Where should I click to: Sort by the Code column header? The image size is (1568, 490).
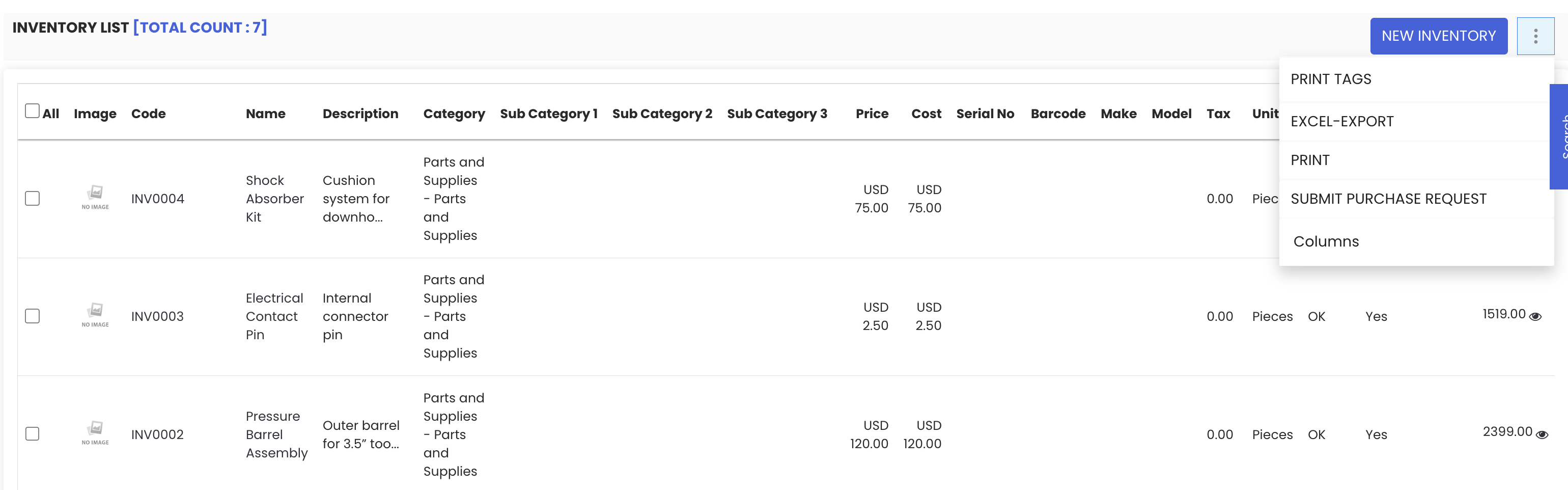(x=149, y=114)
